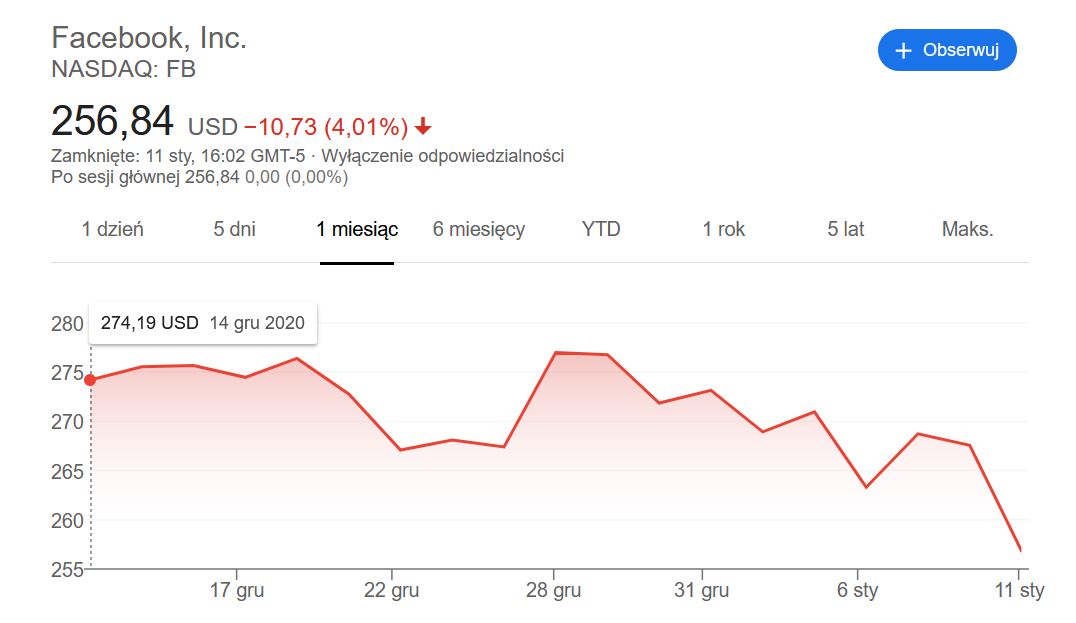Click the 17 gru axis date label
Screen dimensions: 1076x623
(237, 591)
